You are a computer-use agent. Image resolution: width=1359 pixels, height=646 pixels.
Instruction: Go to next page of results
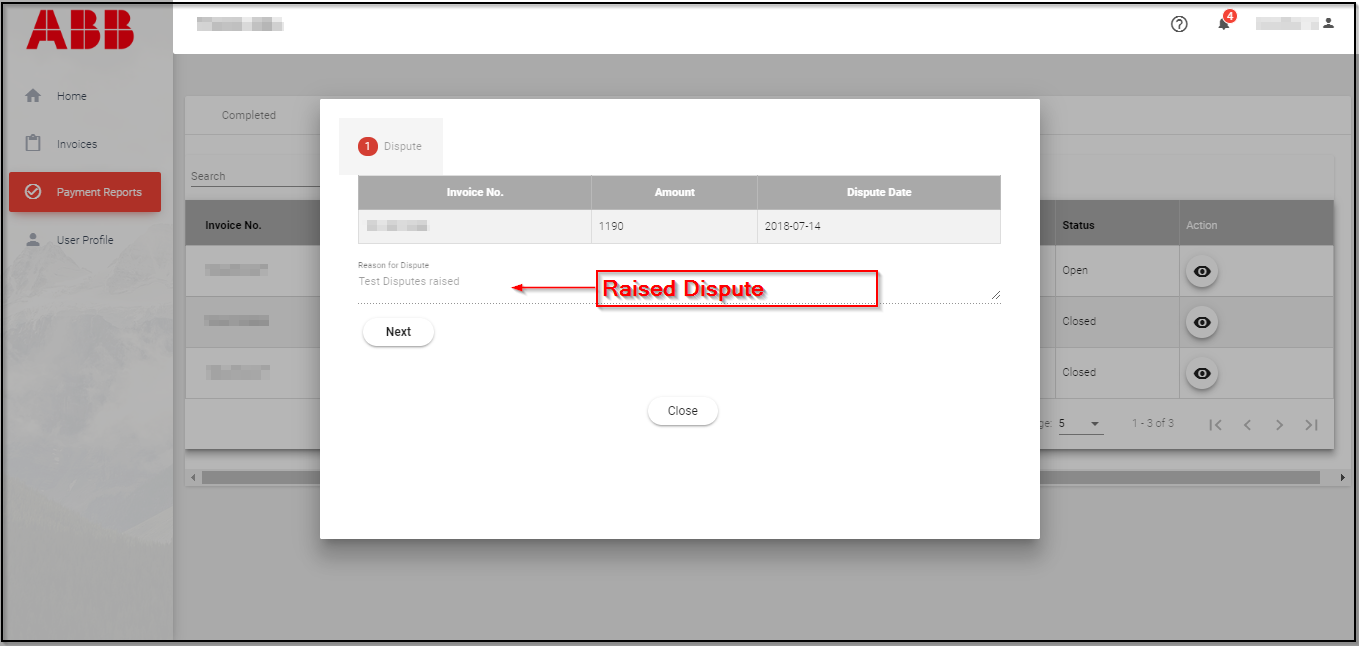click(1279, 425)
